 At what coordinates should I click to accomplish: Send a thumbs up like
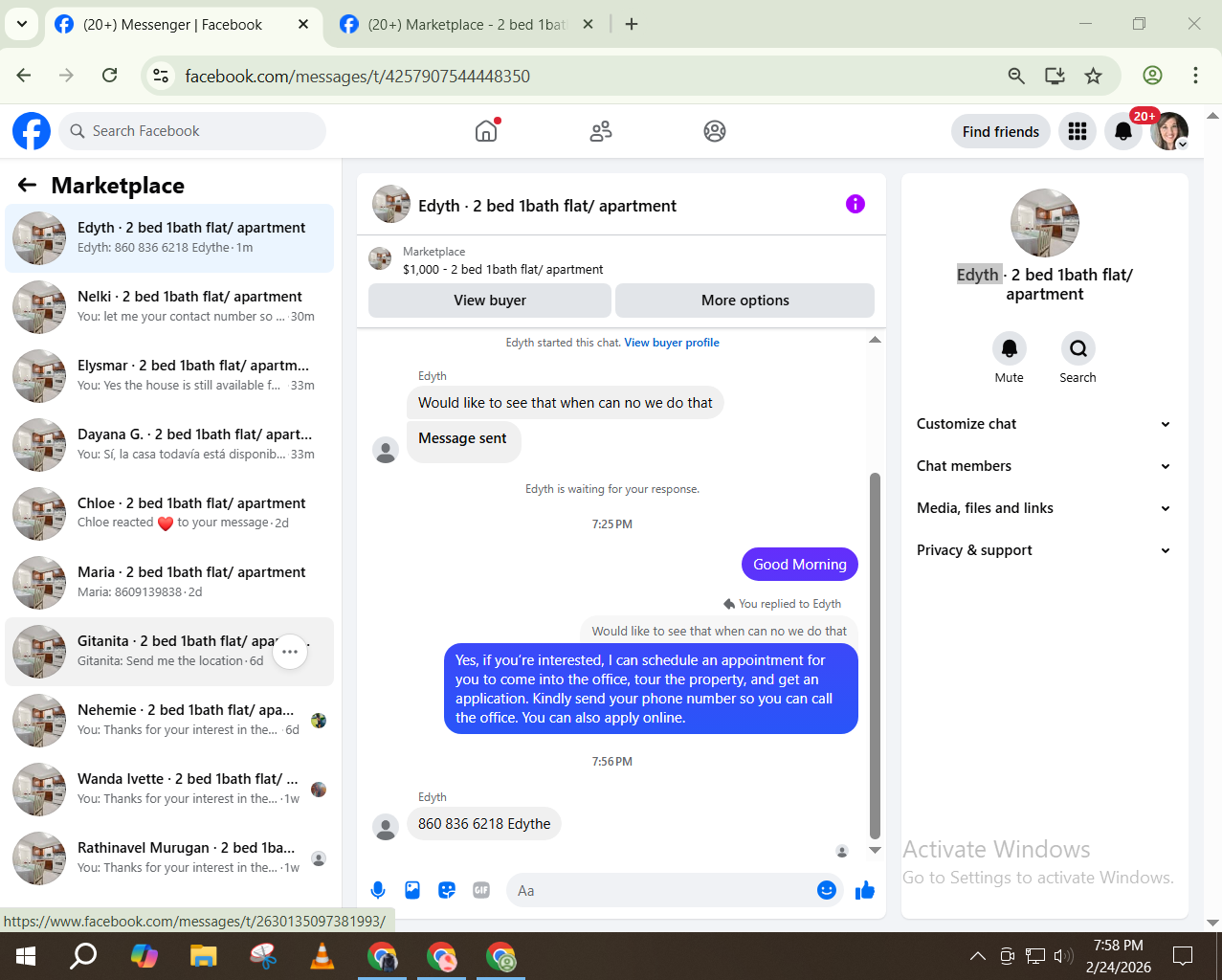[865, 890]
